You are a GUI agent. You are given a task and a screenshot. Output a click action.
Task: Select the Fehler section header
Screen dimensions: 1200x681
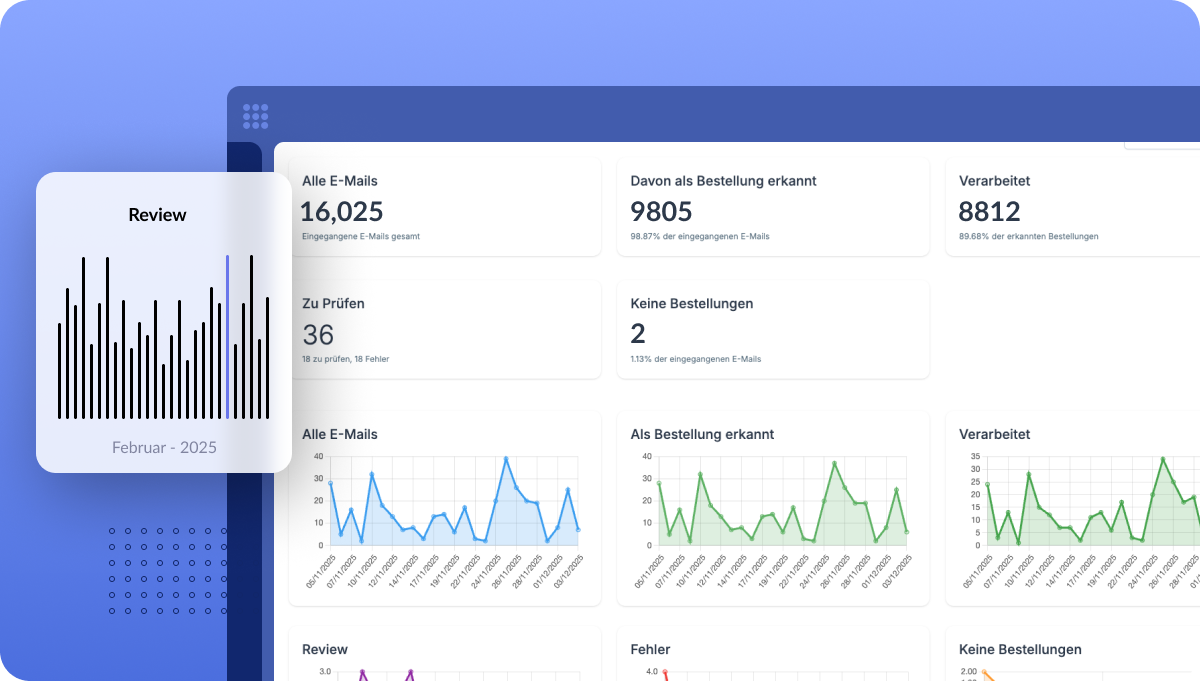(650, 650)
